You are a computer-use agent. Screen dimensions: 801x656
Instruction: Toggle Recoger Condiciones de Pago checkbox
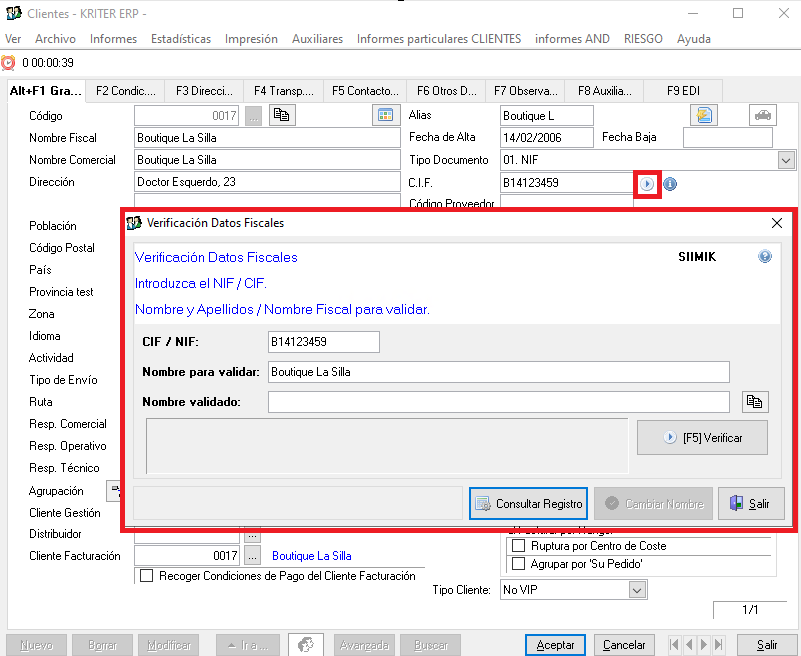point(147,576)
